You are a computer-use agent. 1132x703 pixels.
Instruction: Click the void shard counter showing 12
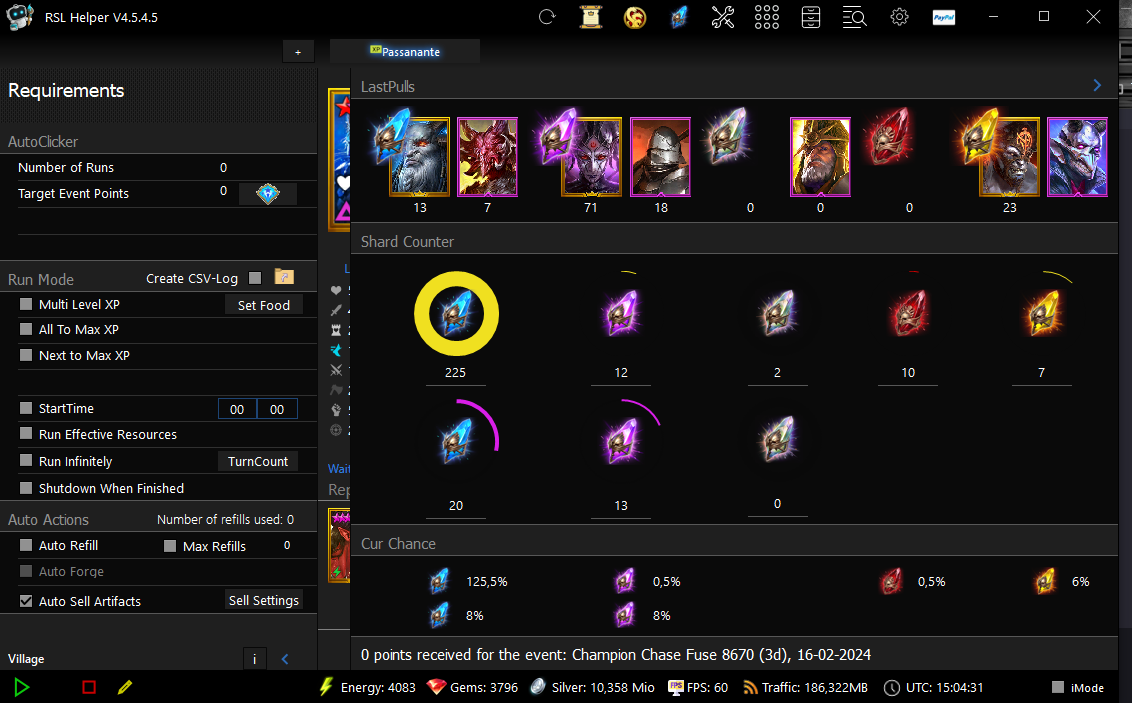621,313
